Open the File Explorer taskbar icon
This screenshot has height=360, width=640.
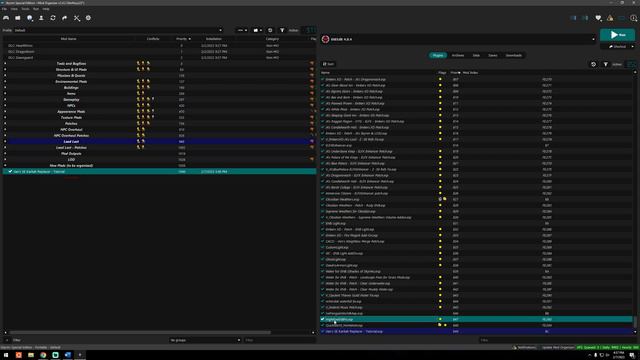(x=31, y=355)
